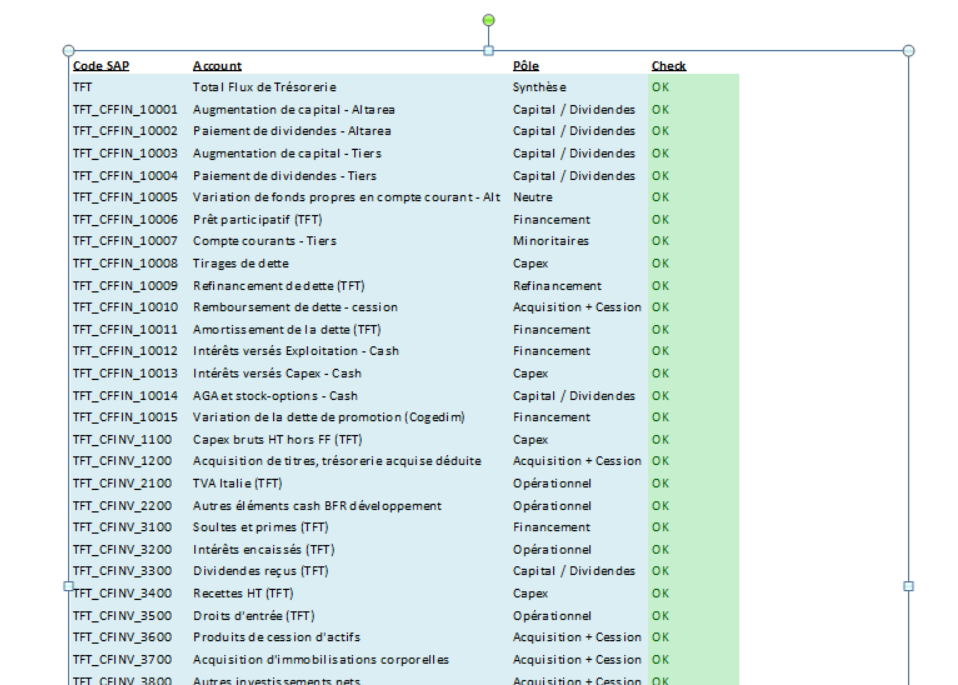Click the Refinancement pôle cell
This screenshot has height=685, width=958.
point(557,285)
